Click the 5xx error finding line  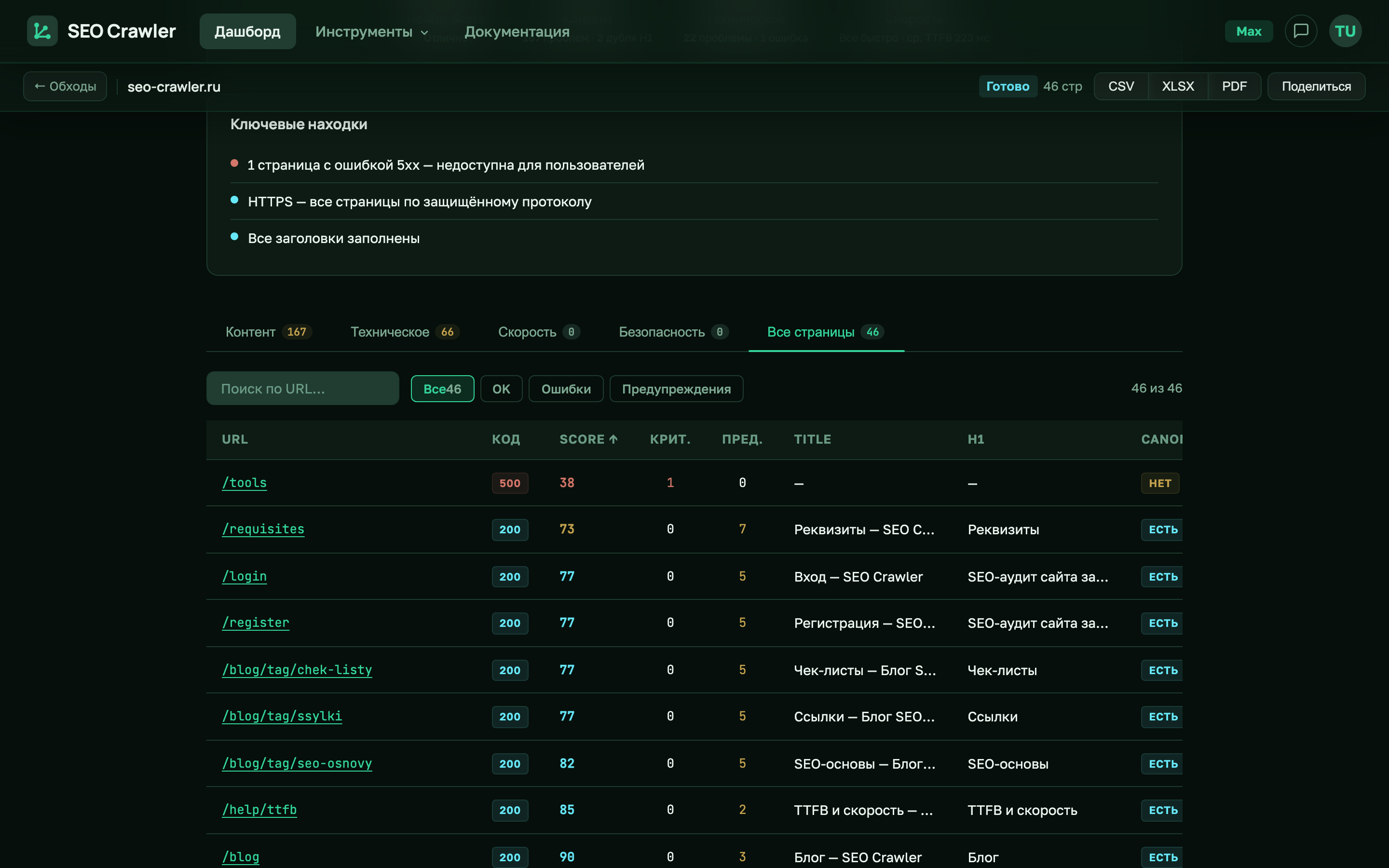click(x=446, y=165)
